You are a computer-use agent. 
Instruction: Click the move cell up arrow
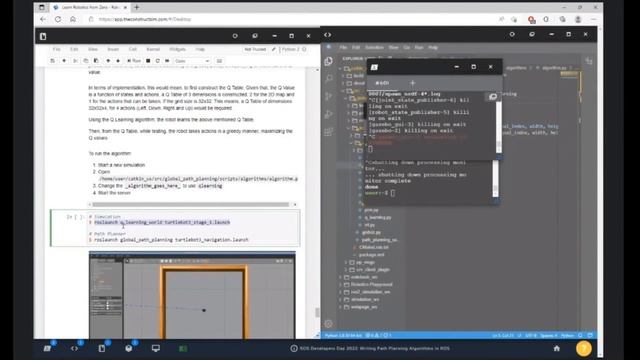(x=108, y=61)
